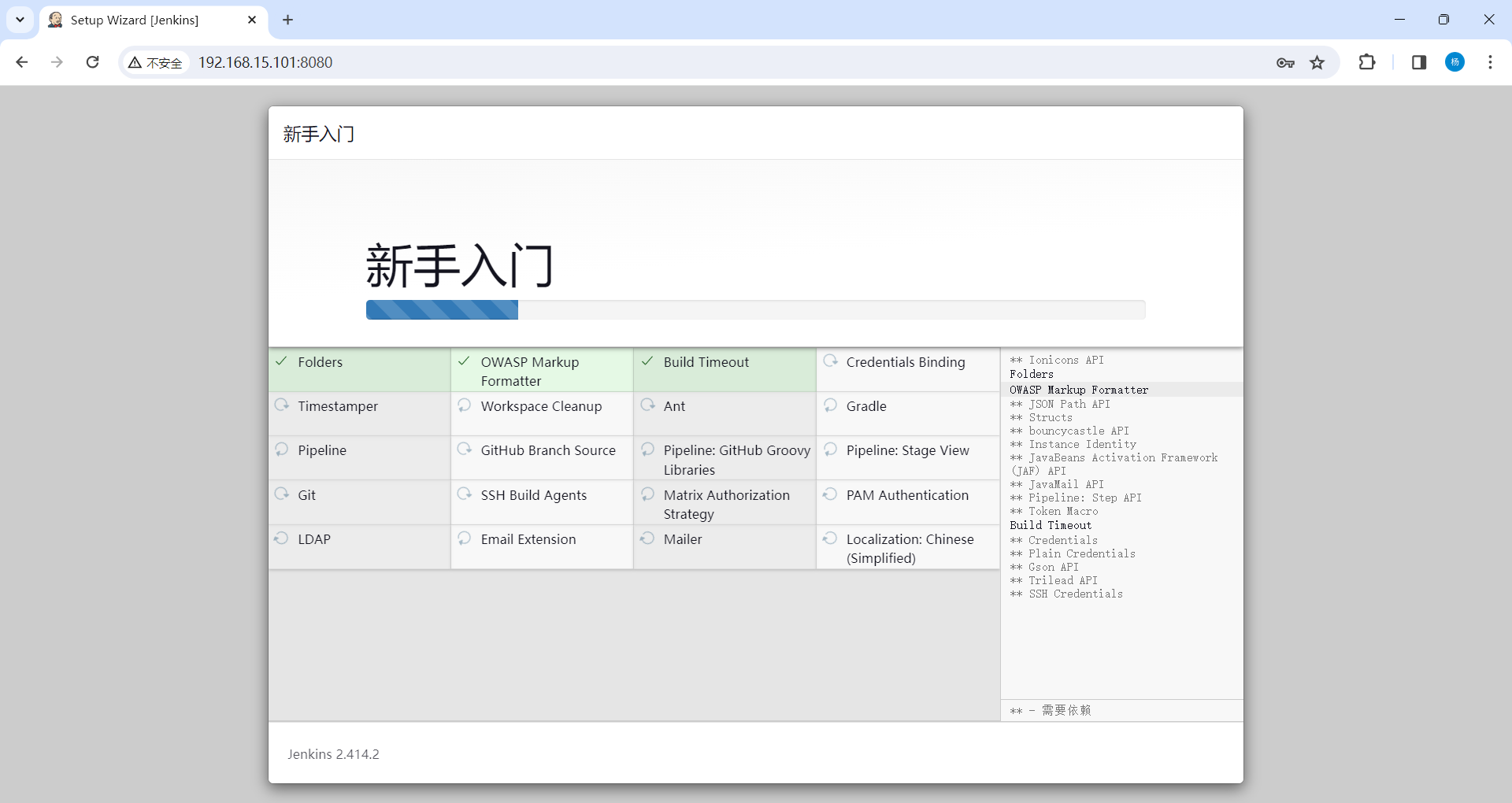Click the SSH Build Agents plugin name
This screenshot has width=1512, height=803.
tap(534, 495)
